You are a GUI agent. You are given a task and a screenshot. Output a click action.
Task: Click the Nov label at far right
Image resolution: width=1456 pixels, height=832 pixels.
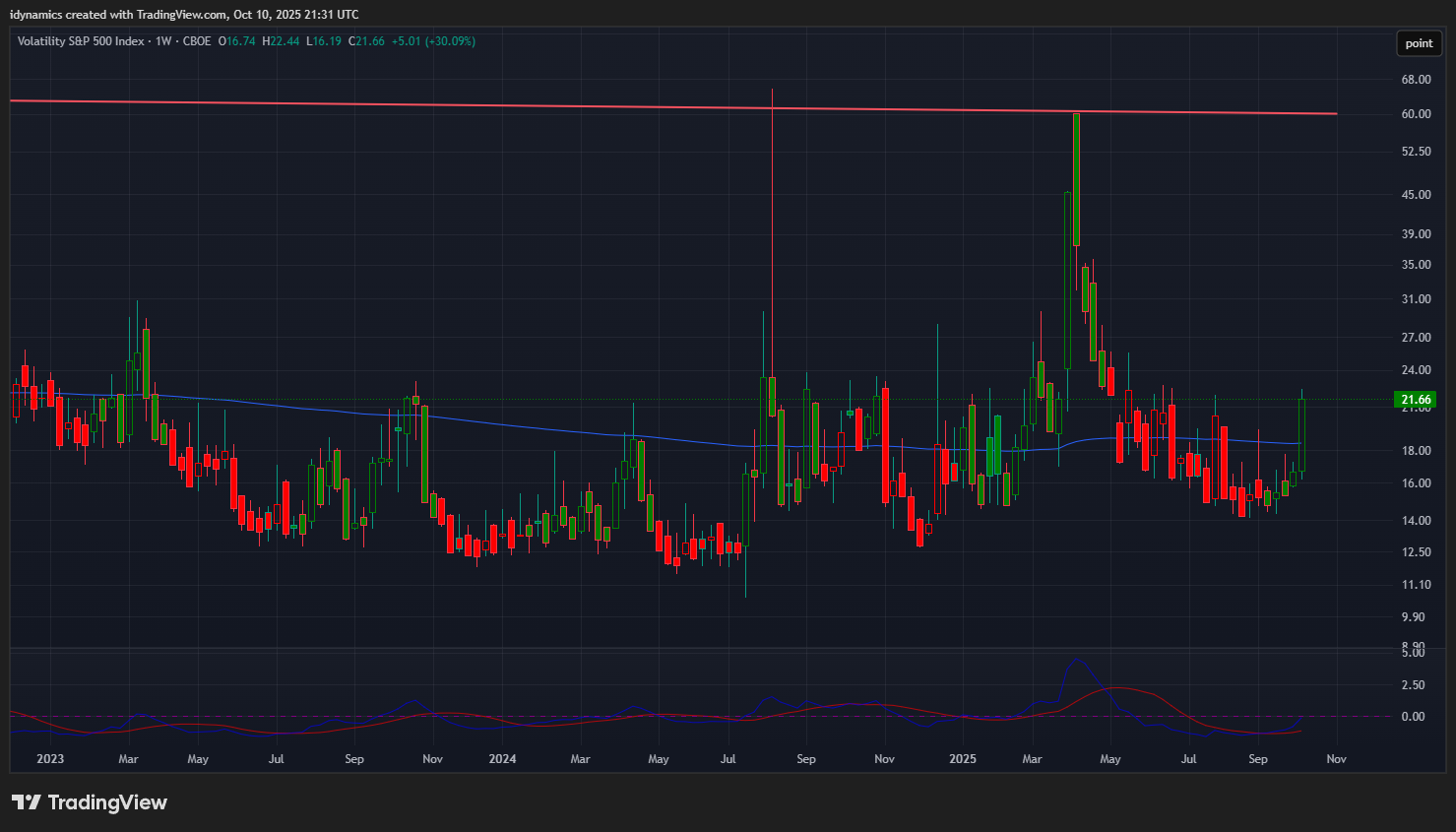(1336, 759)
